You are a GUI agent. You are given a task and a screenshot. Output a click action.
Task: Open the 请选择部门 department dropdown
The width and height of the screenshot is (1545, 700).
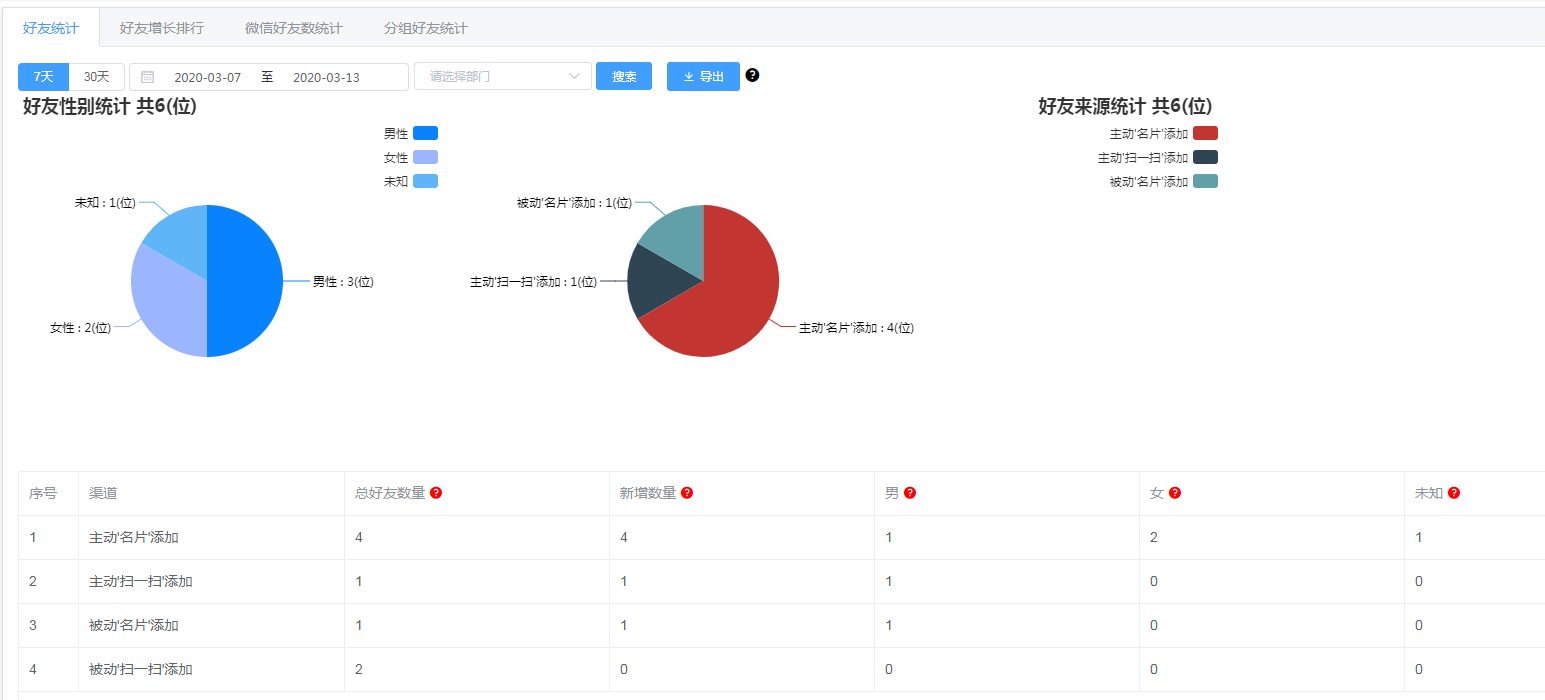[x=503, y=76]
